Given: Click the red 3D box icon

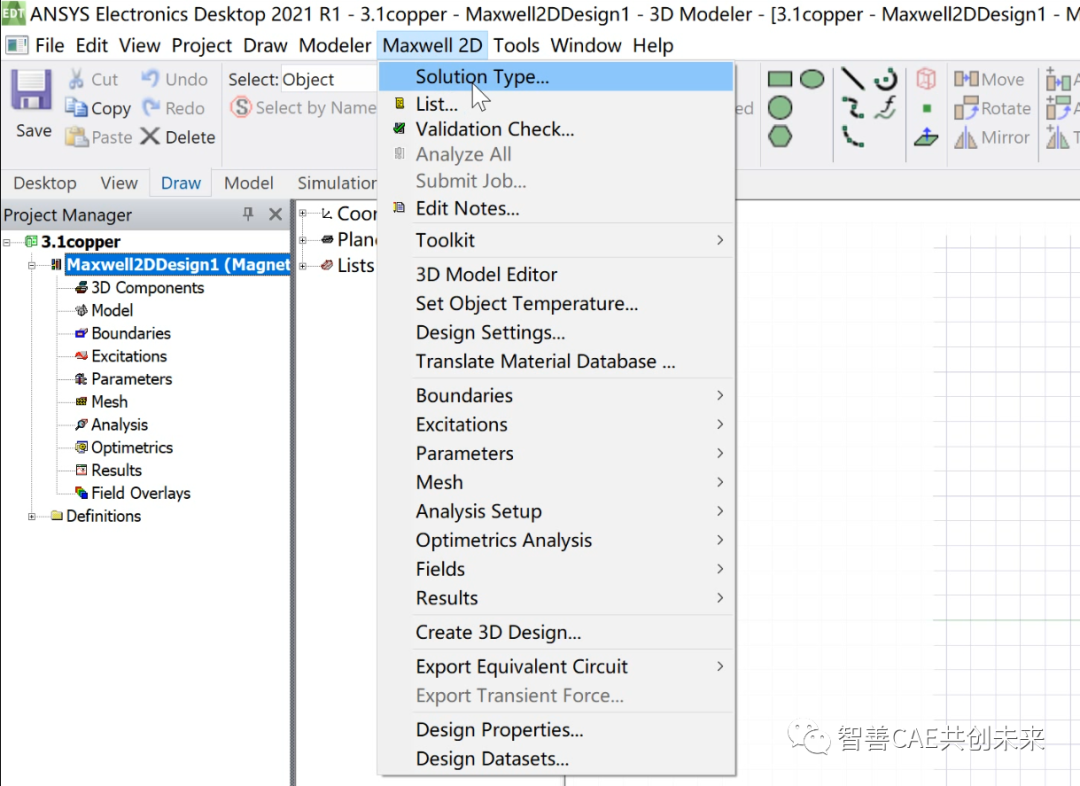Looking at the screenshot, I should click(x=926, y=79).
